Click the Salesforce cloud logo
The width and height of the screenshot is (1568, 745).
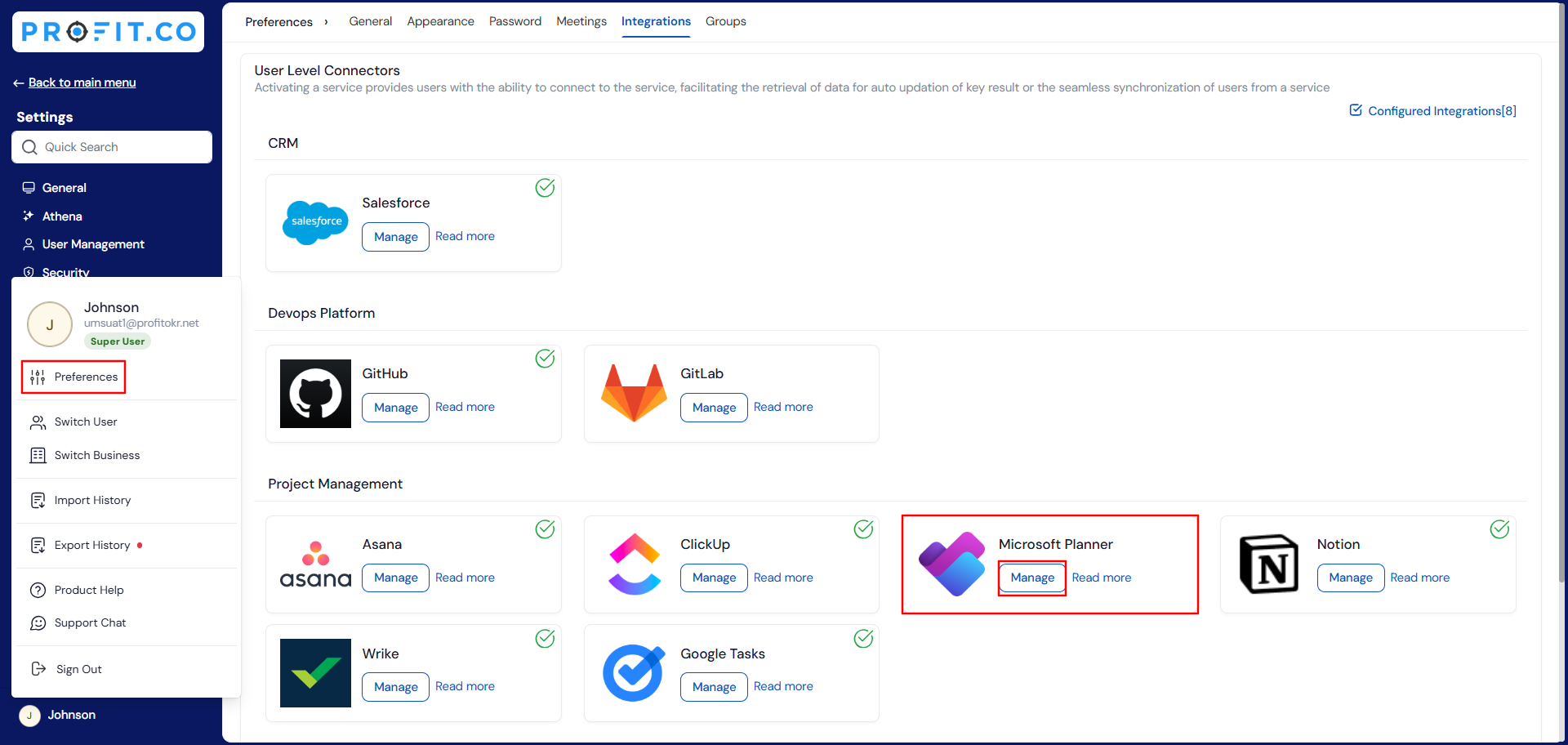pyautogui.click(x=315, y=222)
